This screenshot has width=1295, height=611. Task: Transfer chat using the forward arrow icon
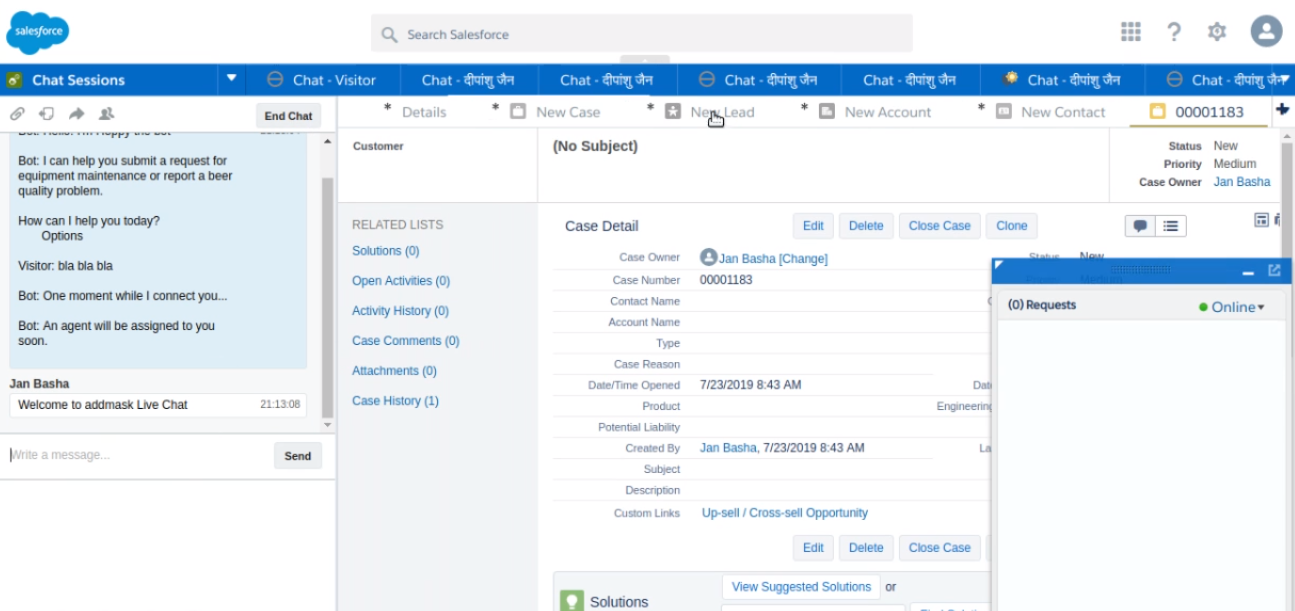(76, 114)
